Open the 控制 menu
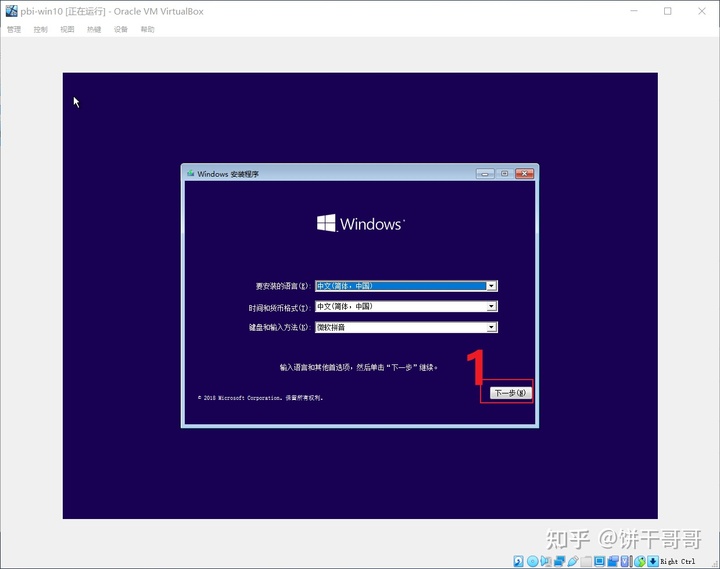The height and width of the screenshot is (569, 720). (x=40, y=29)
